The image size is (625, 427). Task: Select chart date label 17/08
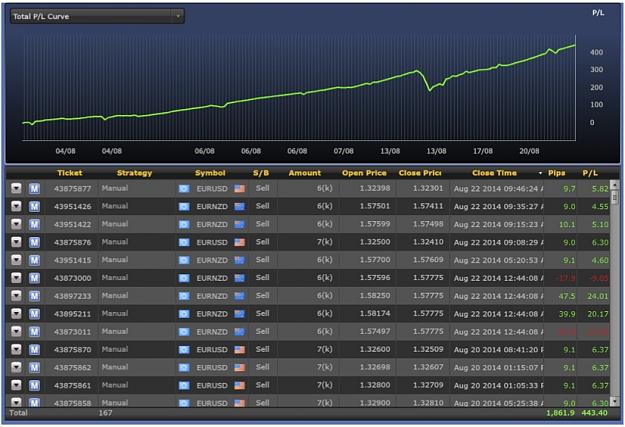pos(483,151)
